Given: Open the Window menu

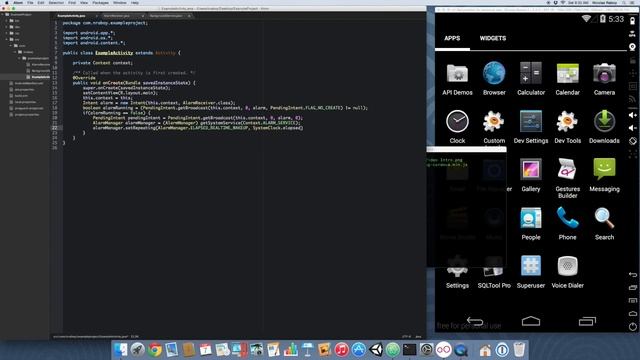Looking at the screenshot, I should click(120, 3).
